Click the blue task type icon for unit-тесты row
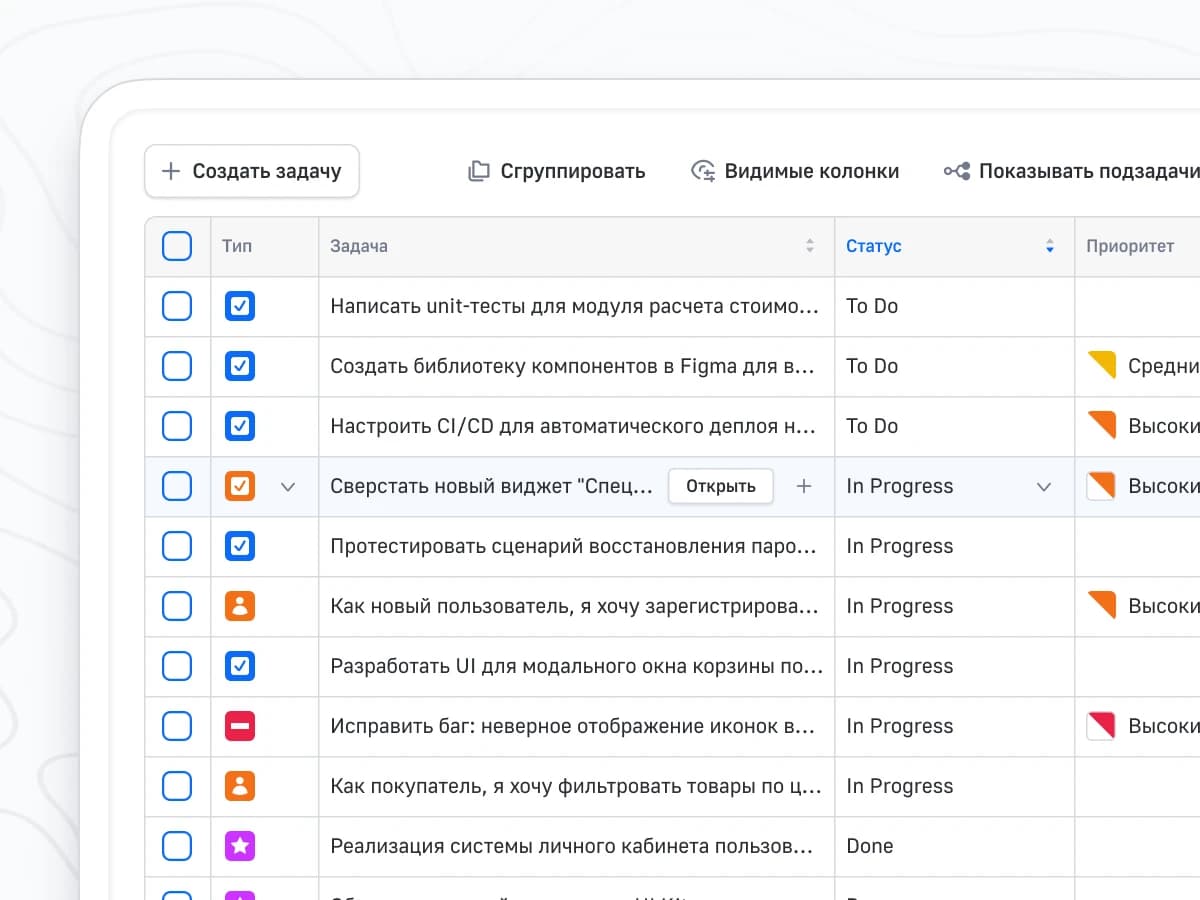1200x900 pixels. (240, 306)
